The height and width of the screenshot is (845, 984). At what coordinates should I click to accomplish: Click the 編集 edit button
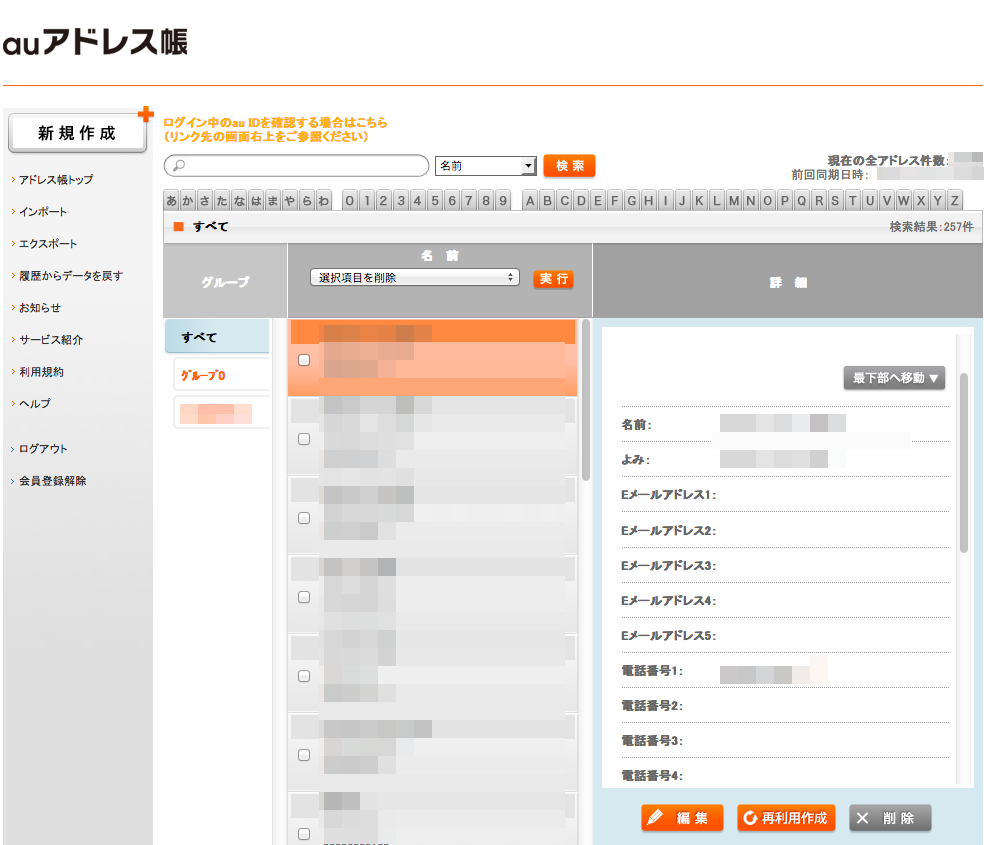point(682,818)
